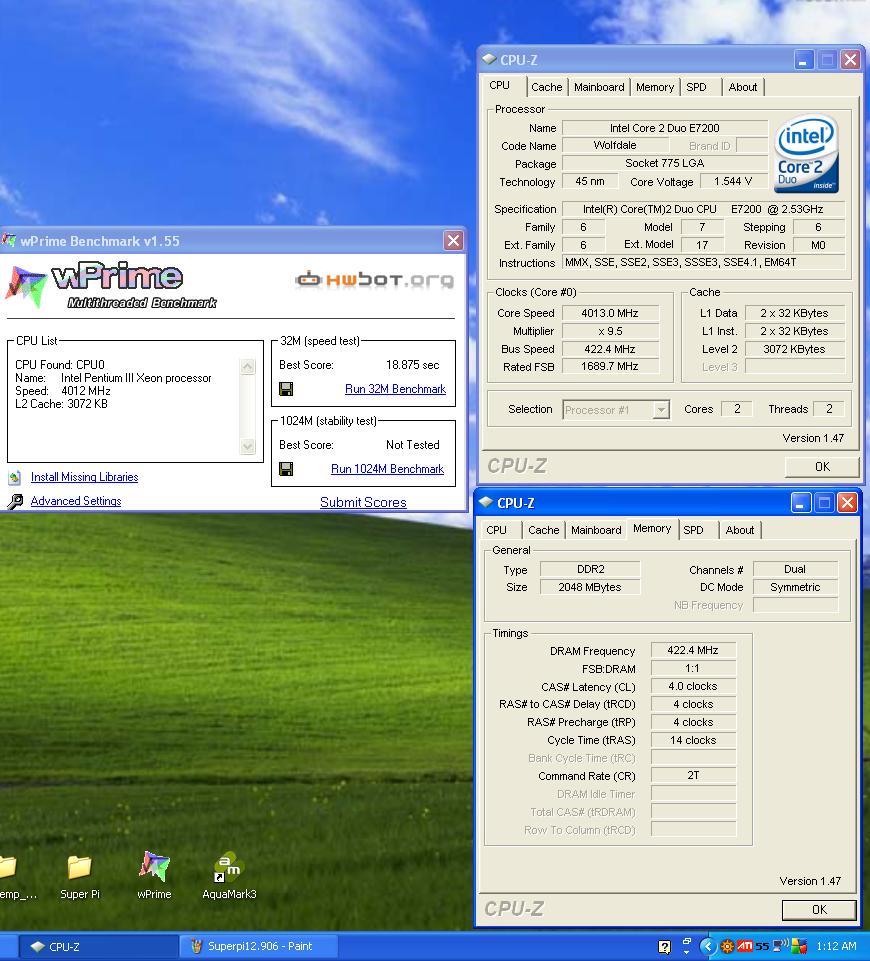Switch to Superpi12.906 - Paint taskbar button

(x=259, y=946)
